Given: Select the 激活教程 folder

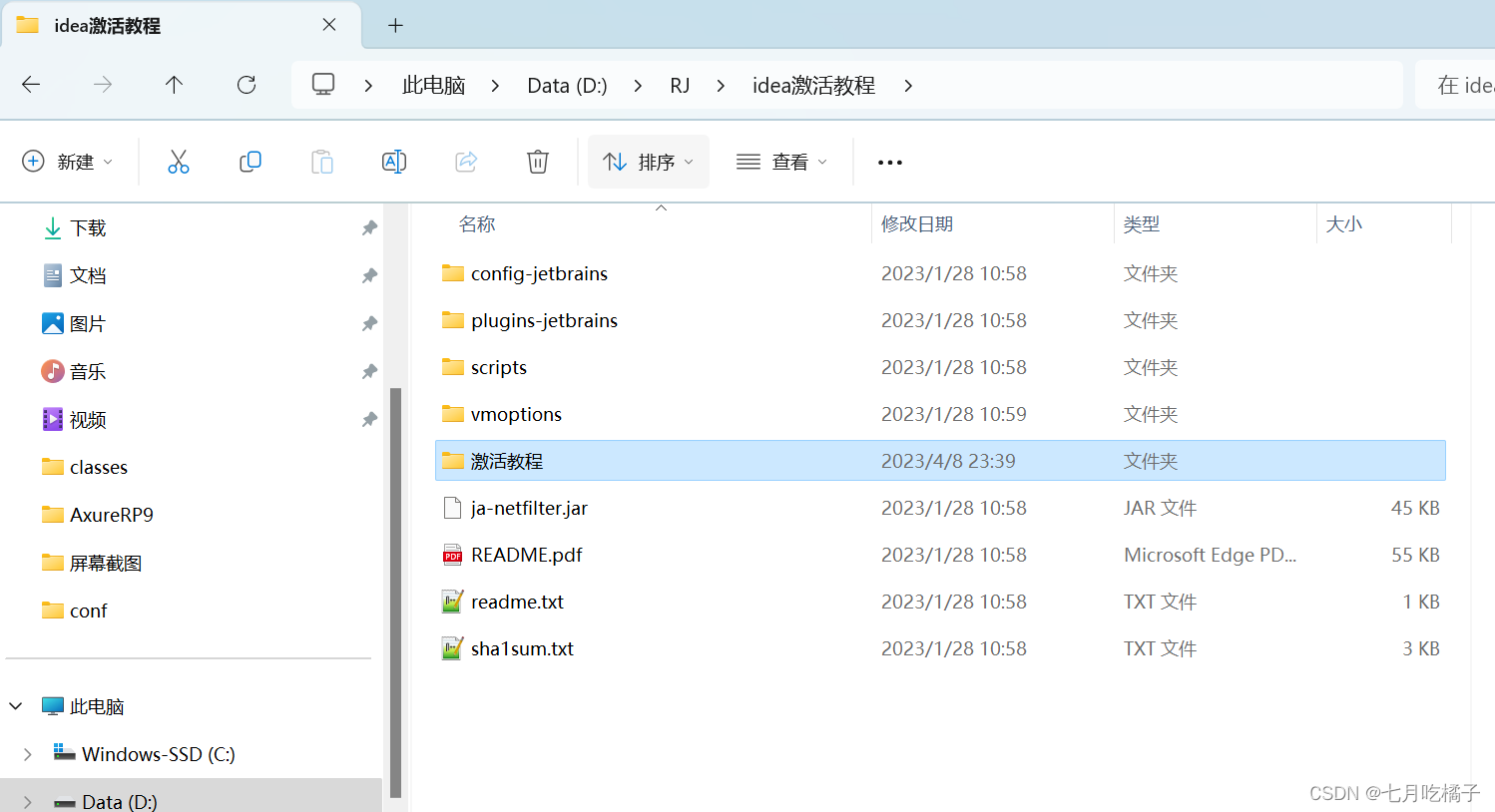Looking at the screenshot, I should click(x=940, y=461).
